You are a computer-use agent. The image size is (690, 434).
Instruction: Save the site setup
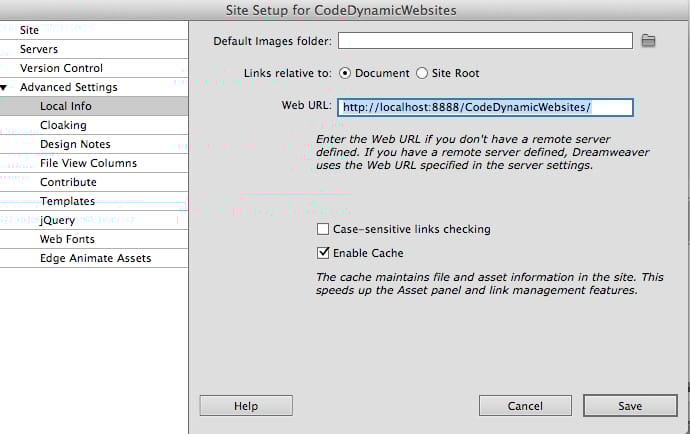click(x=630, y=405)
